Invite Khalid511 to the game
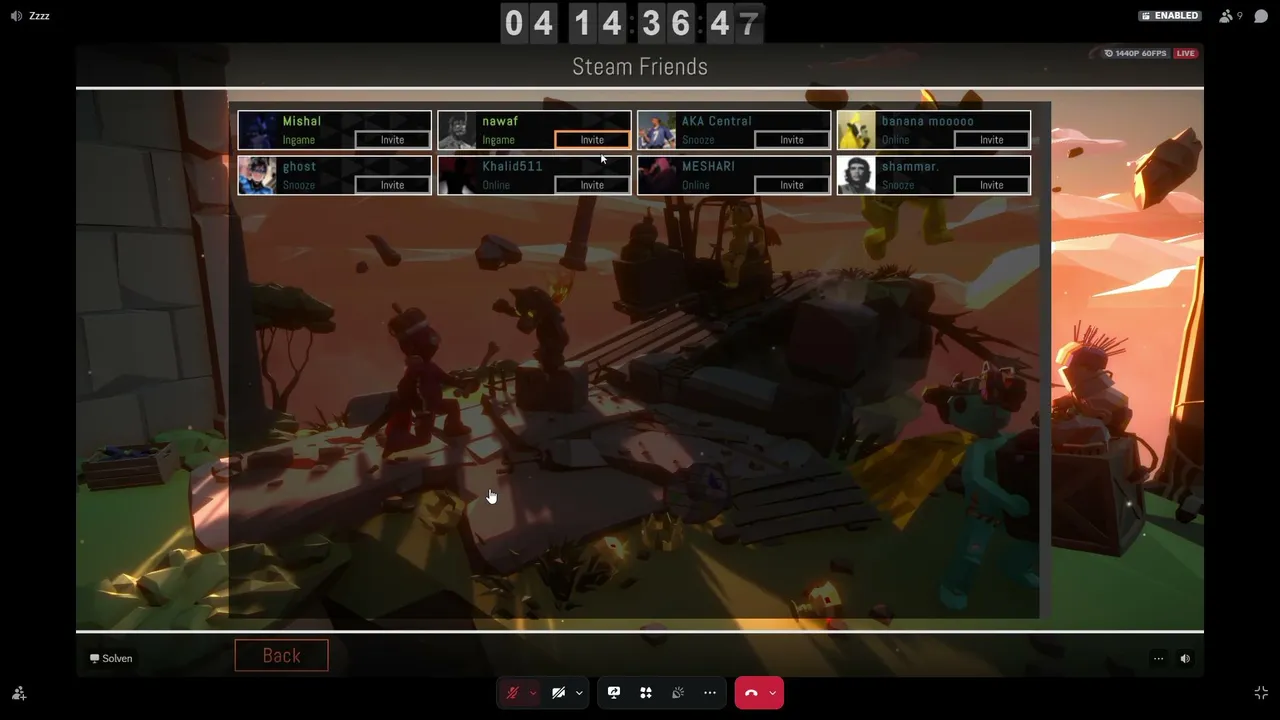The width and height of the screenshot is (1280, 720). [x=592, y=185]
